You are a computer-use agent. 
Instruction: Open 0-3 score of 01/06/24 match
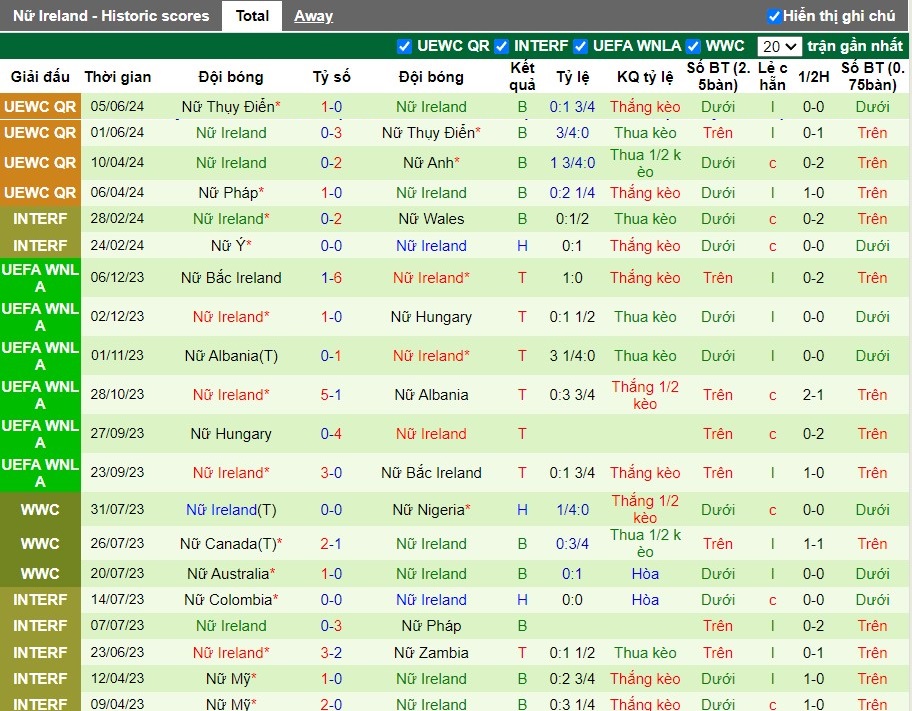click(x=332, y=133)
